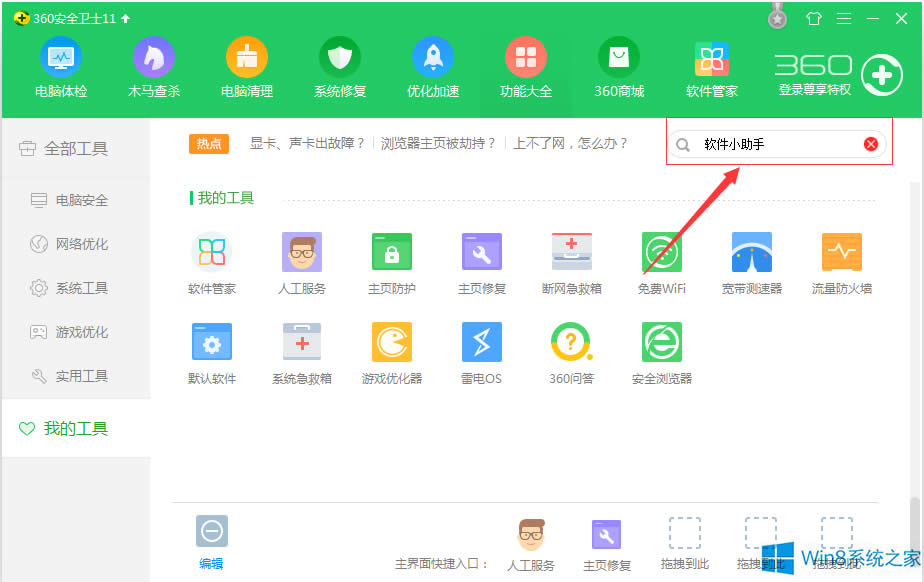Launch 系统急救箱 tool
Image resolution: width=924 pixels, height=582 pixels.
(x=302, y=353)
